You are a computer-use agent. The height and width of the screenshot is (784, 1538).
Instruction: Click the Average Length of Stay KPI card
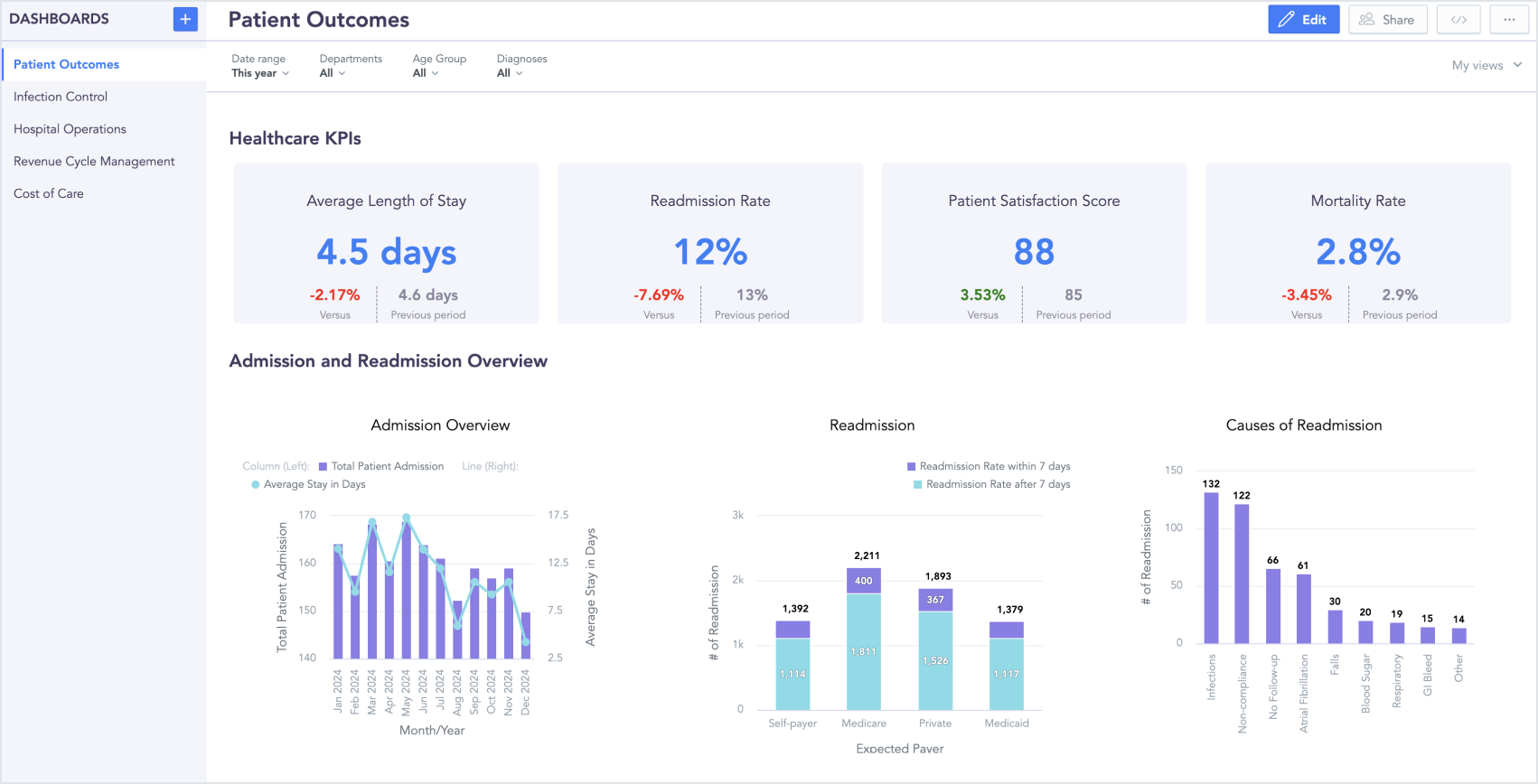pos(387,243)
